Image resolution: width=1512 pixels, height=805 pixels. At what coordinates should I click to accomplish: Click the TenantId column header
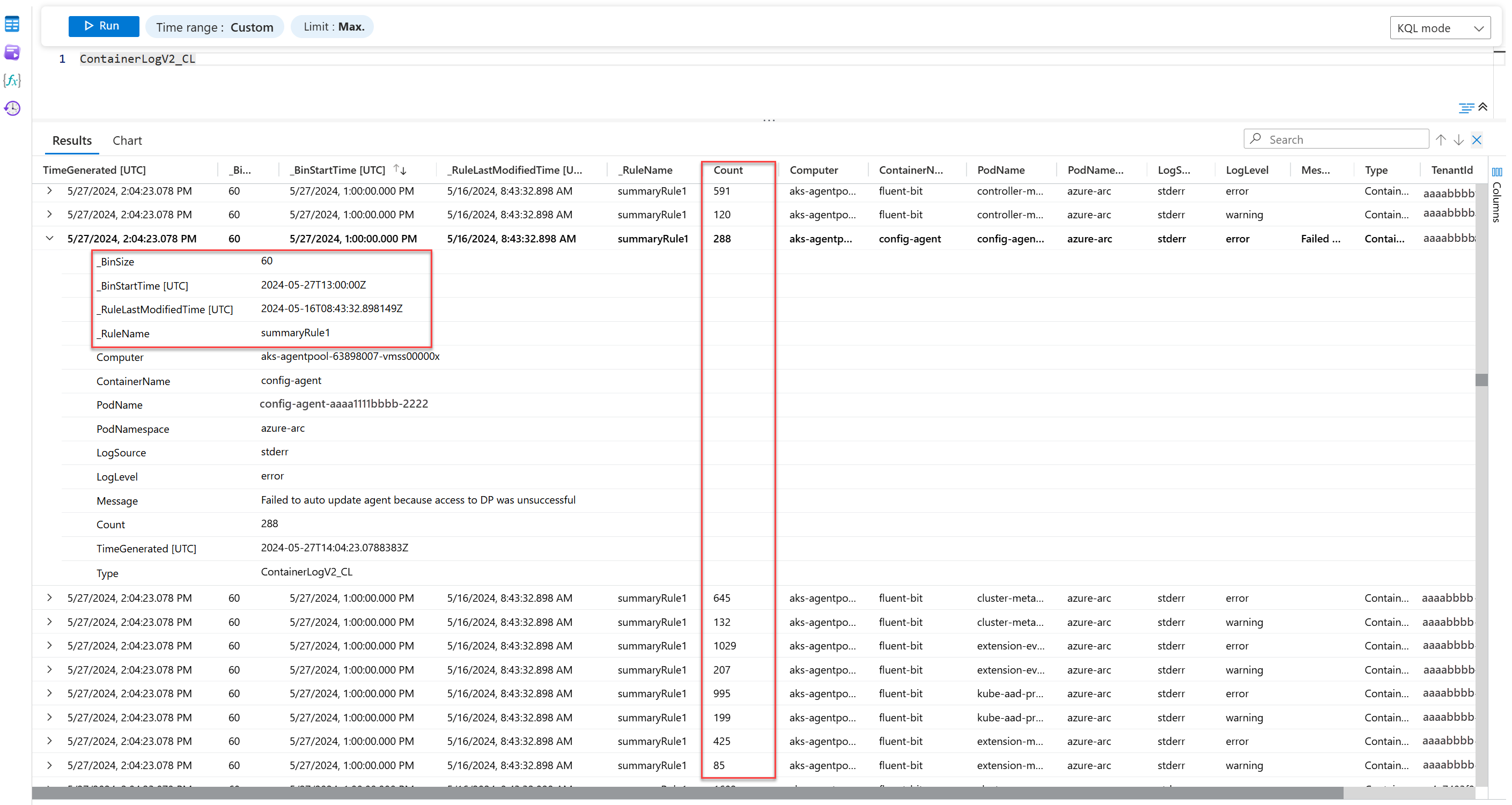(1451, 170)
